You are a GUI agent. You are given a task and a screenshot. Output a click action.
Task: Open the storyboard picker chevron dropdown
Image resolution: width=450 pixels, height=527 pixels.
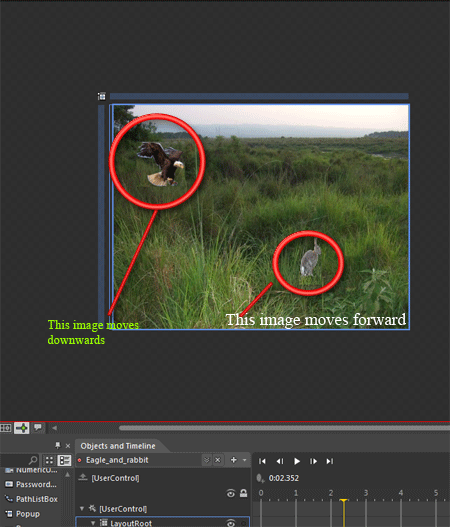tap(207, 460)
